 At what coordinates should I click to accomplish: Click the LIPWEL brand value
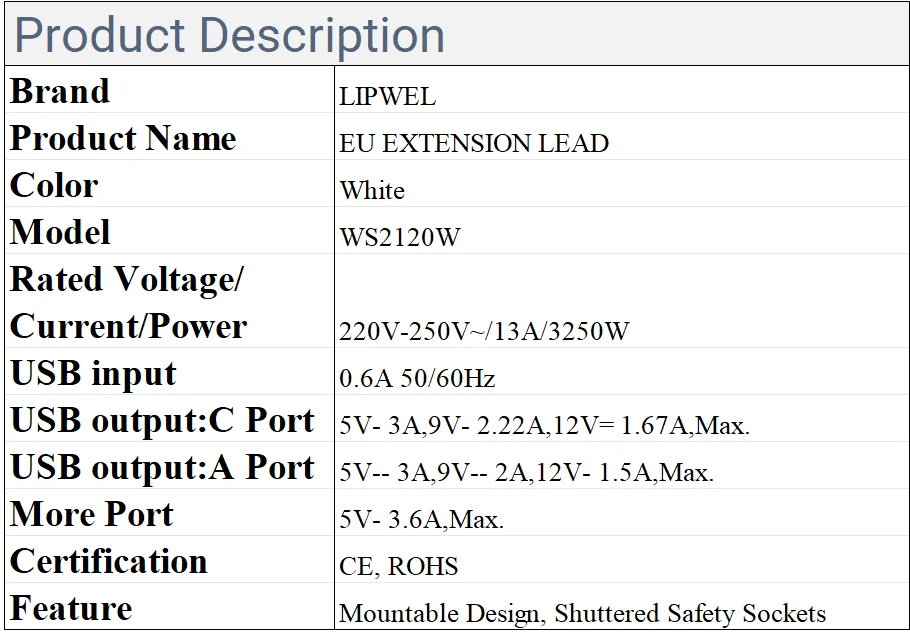tap(387, 97)
